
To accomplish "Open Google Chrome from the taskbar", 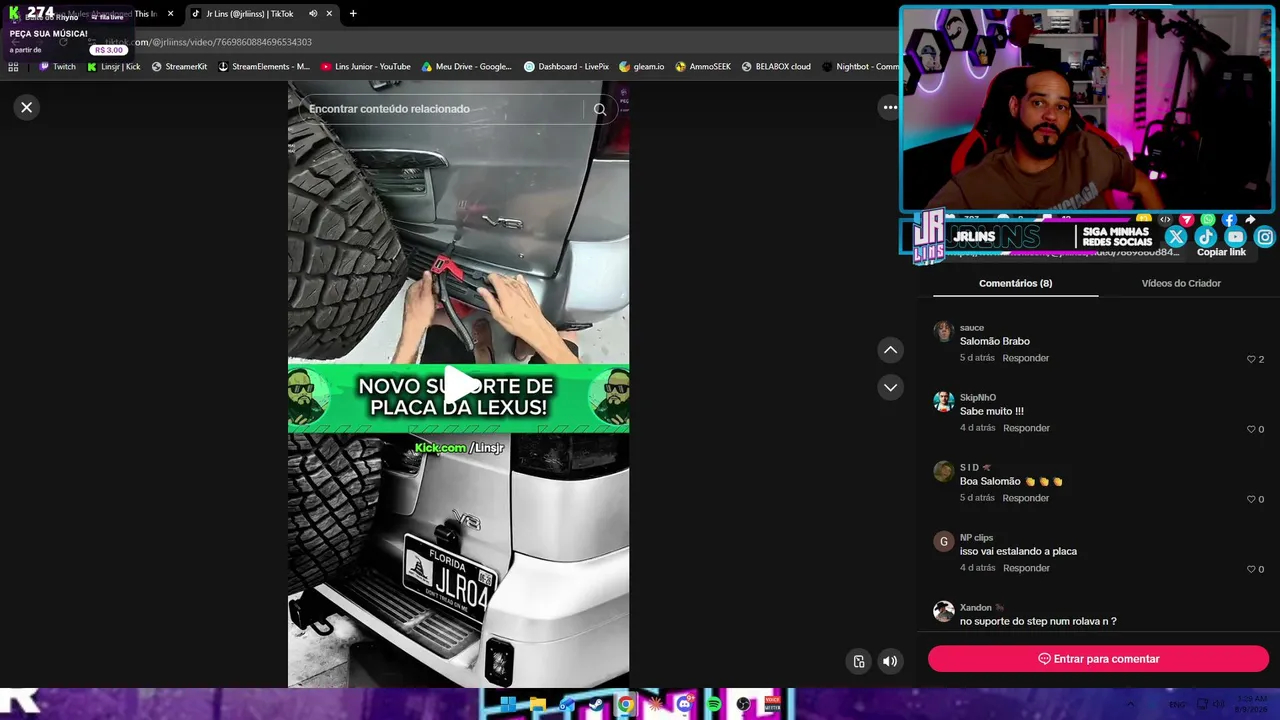I will click(x=626, y=705).
